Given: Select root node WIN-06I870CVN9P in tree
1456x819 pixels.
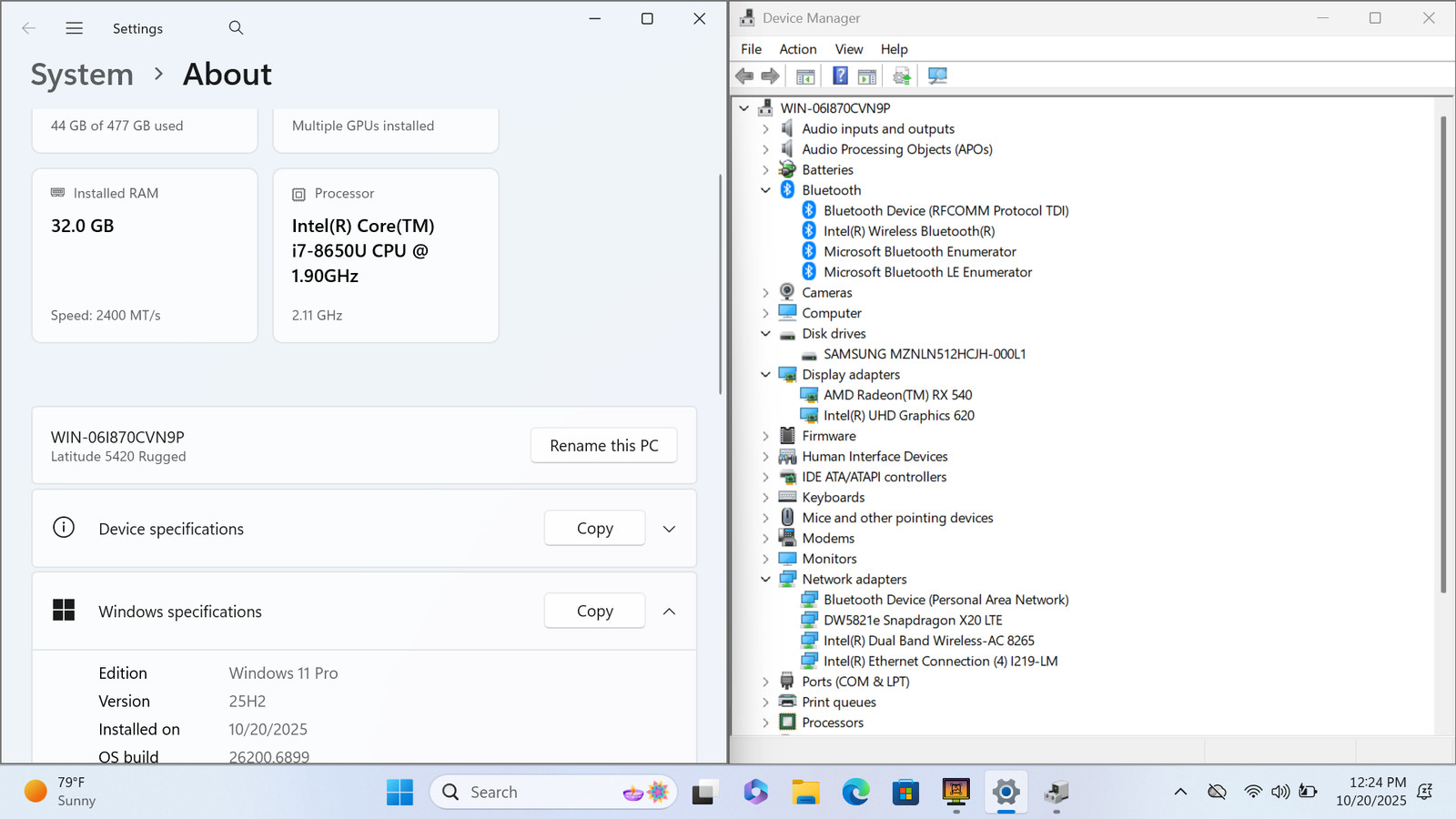Looking at the screenshot, I should [x=835, y=108].
